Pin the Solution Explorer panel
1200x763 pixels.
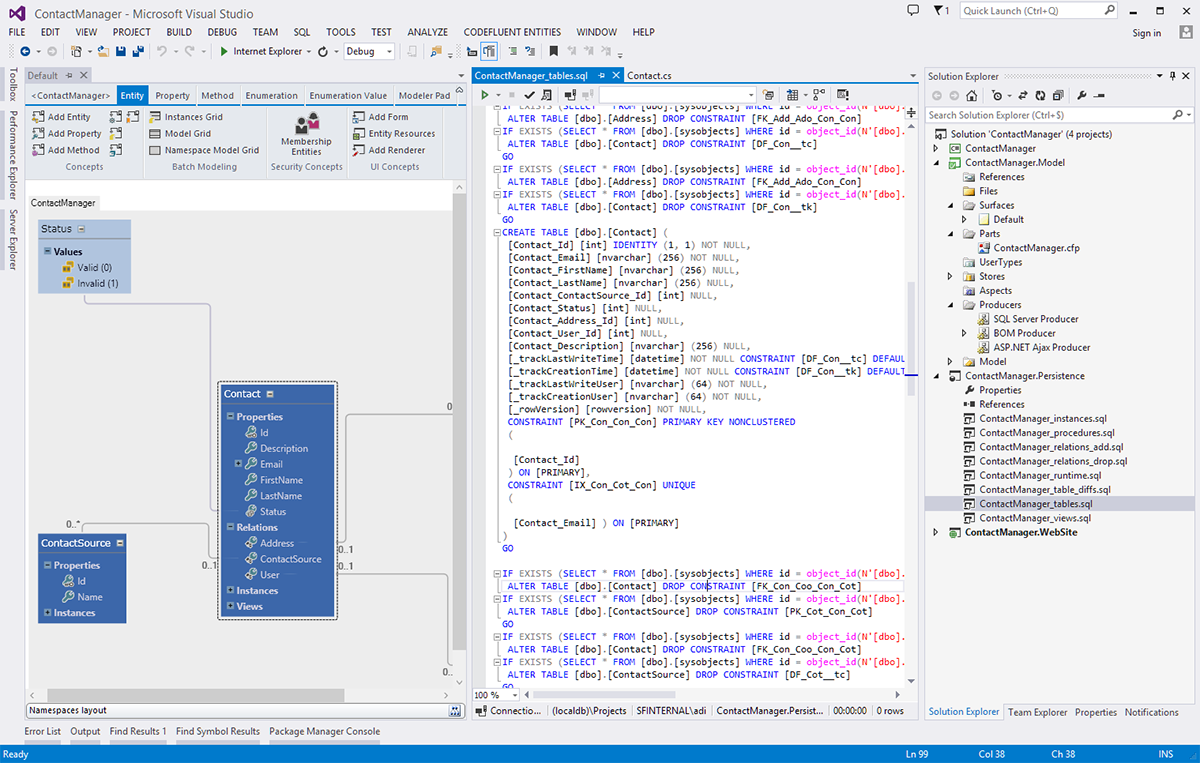1172,76
